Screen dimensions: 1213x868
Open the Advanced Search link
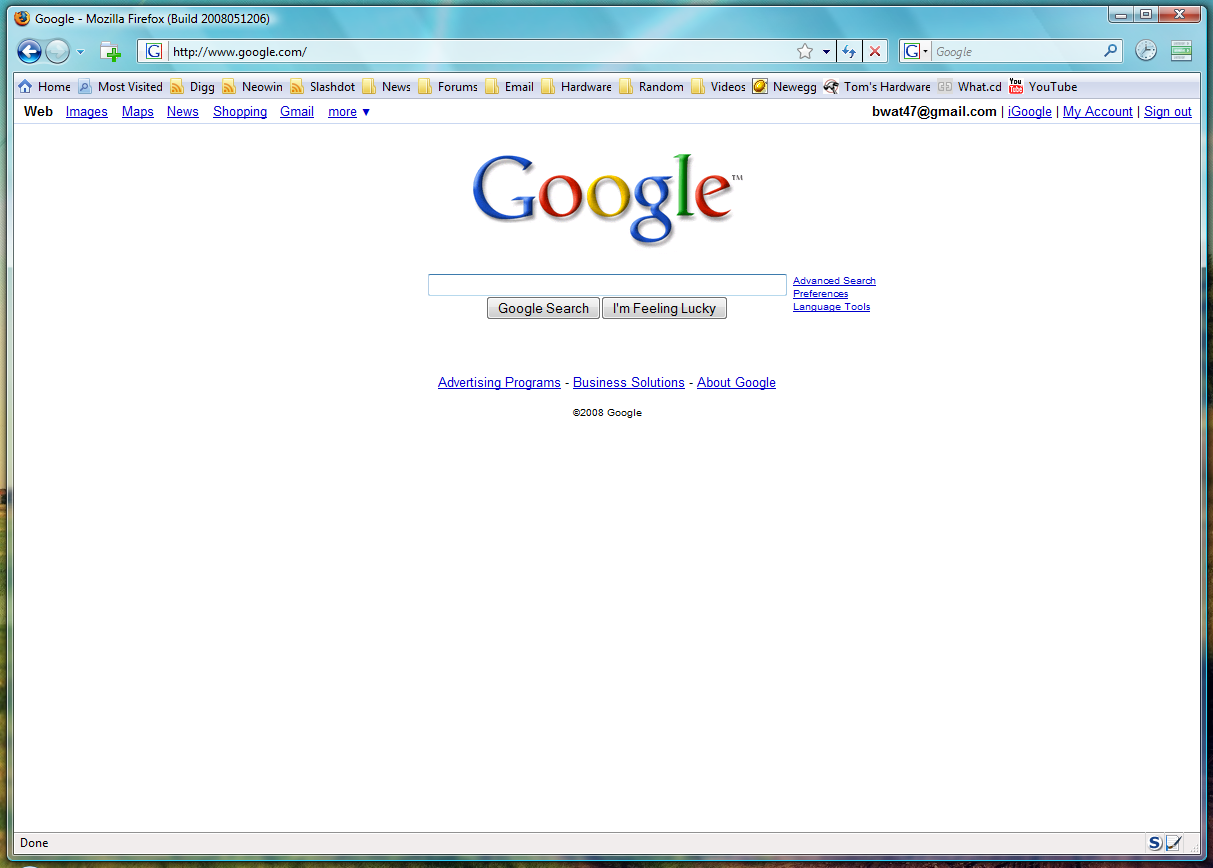pos(834,281)
